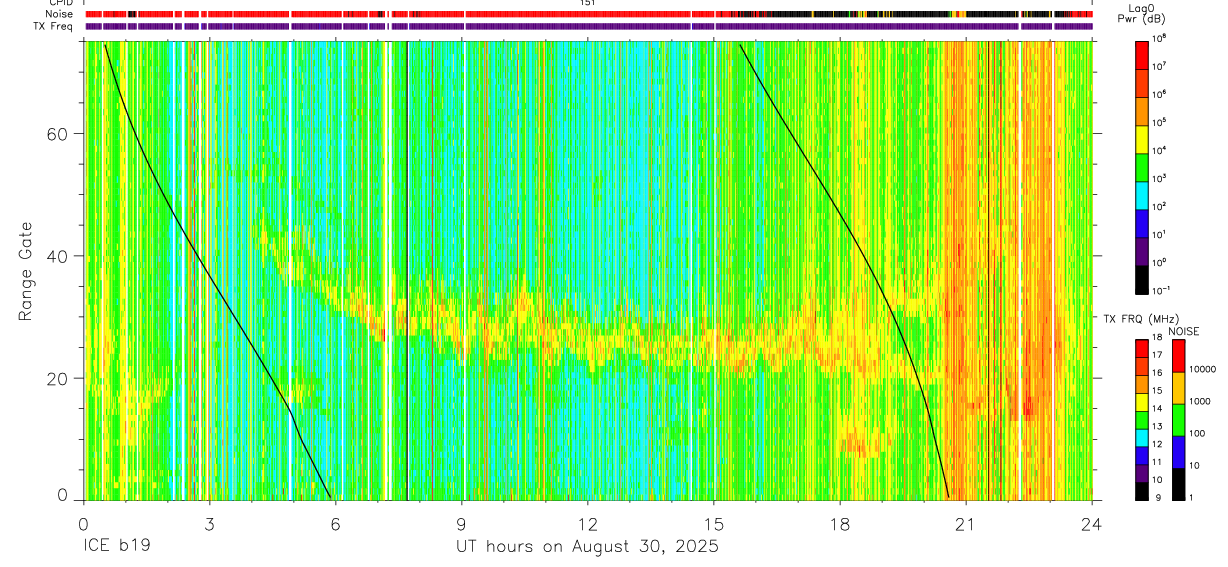Click the blue NOISE colorbar segment
Screen dimensions: 1228x567
point(1178,452)
